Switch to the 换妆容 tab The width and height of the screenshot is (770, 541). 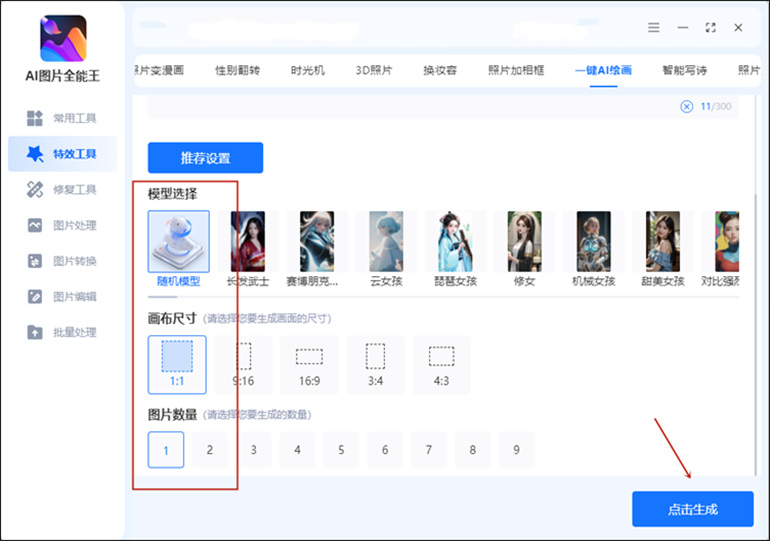(440, 70)
